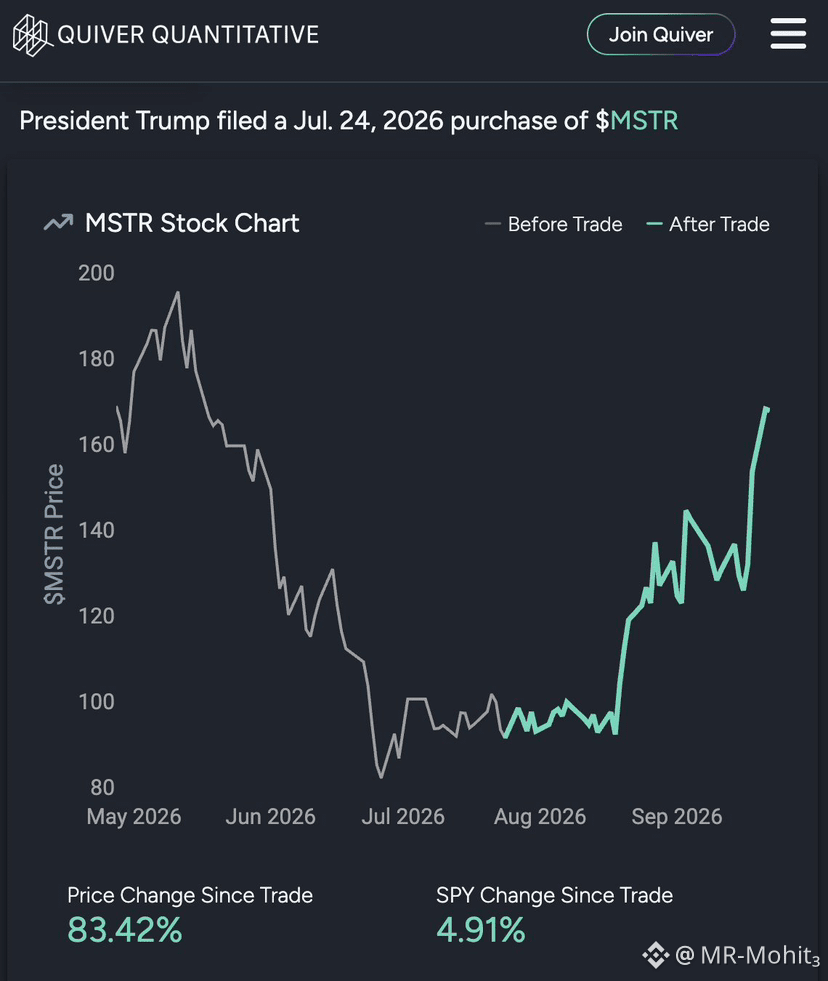Toggle the After Trade legend series
The image size is (828, 981).
tap(708, 224)
